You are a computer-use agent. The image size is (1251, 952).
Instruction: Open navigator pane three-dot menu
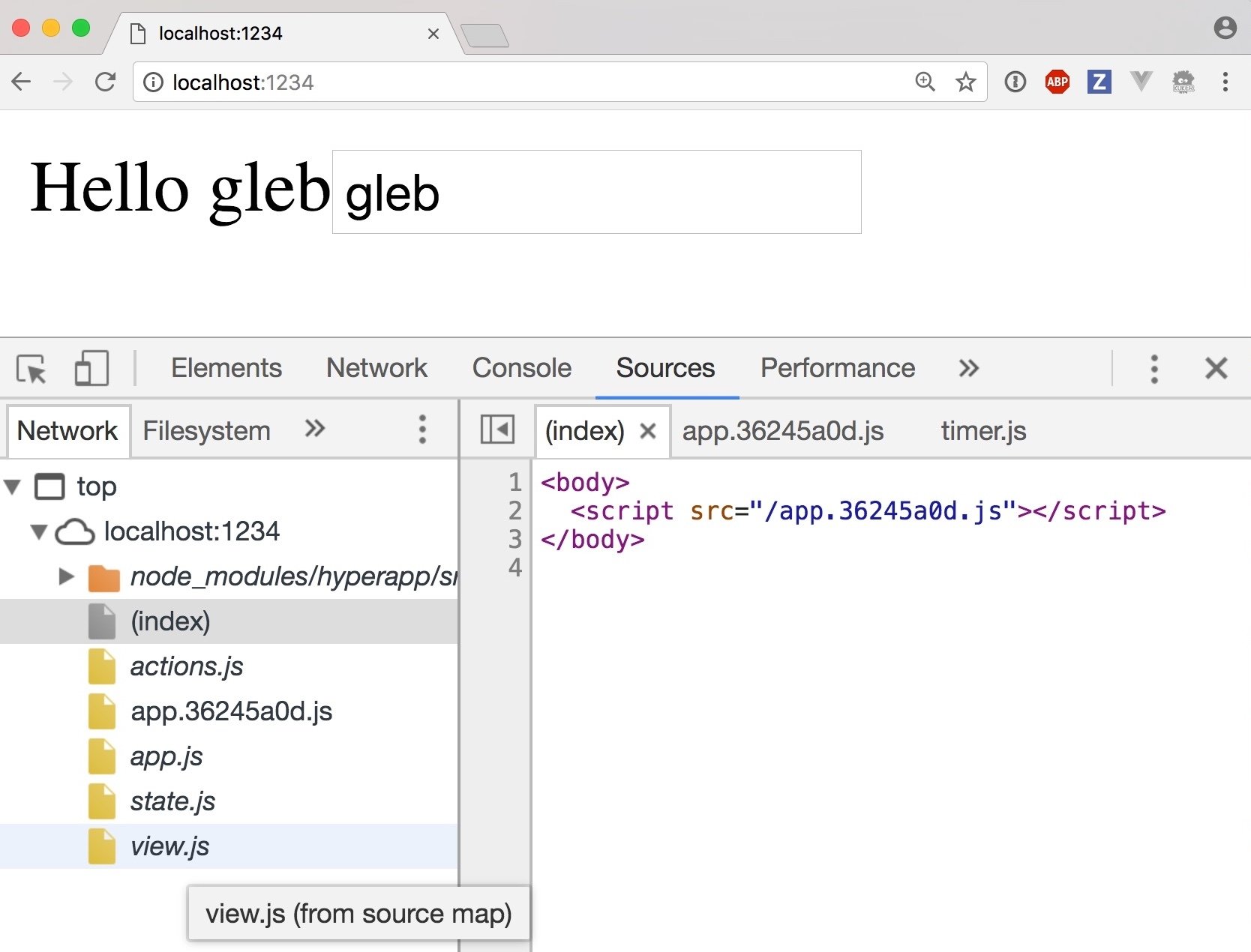pyautogui.click(x=423, y=430)
